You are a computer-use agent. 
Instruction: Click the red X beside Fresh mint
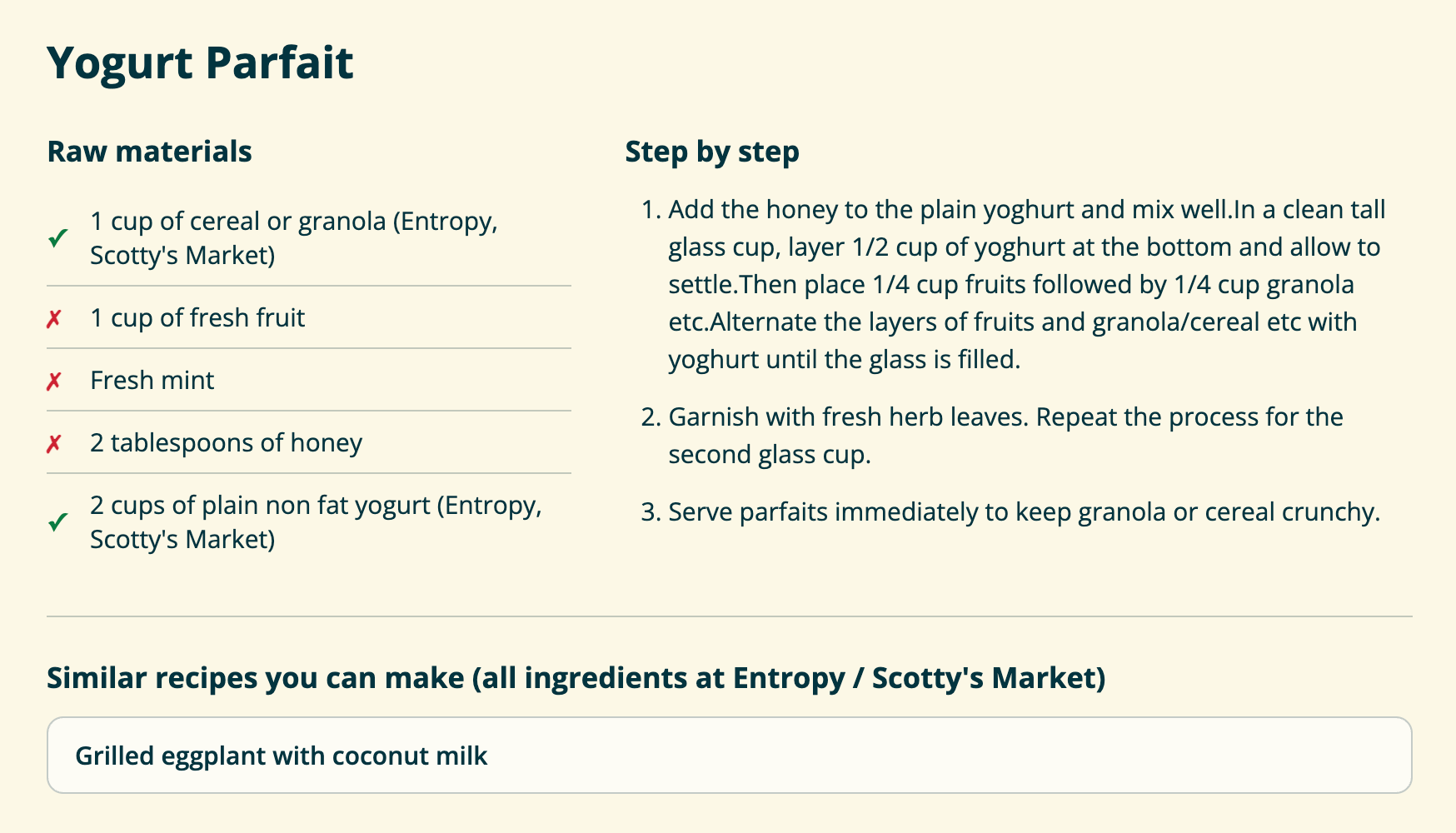54,382
